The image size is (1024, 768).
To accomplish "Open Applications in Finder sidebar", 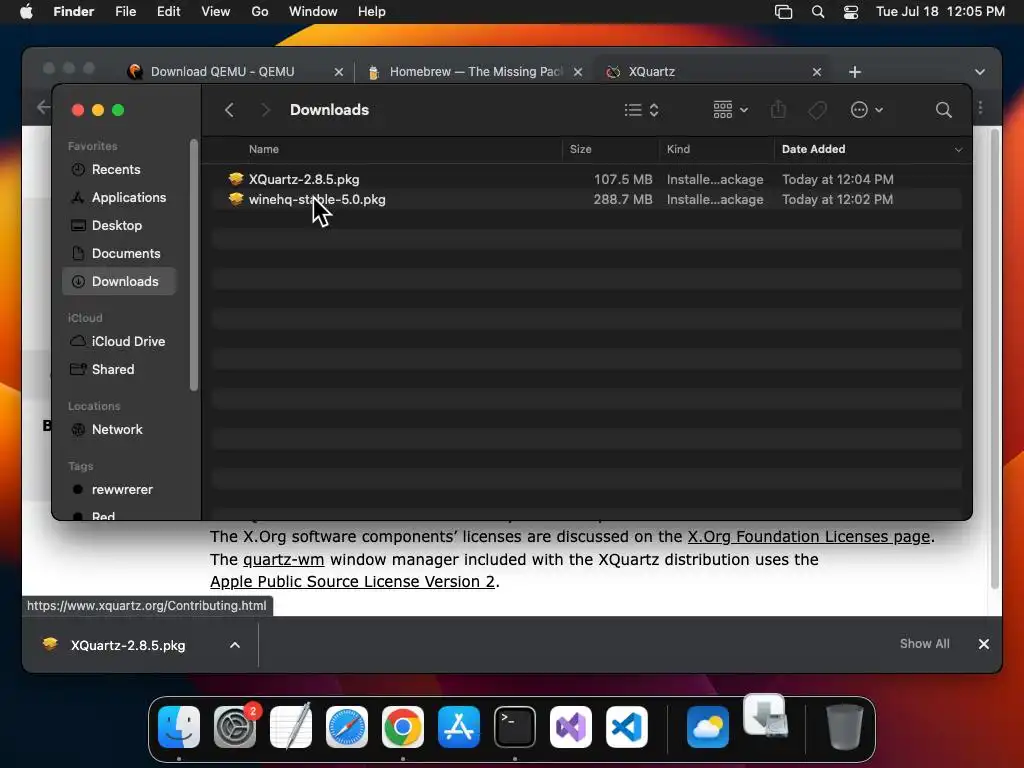I will click(119, 197).
